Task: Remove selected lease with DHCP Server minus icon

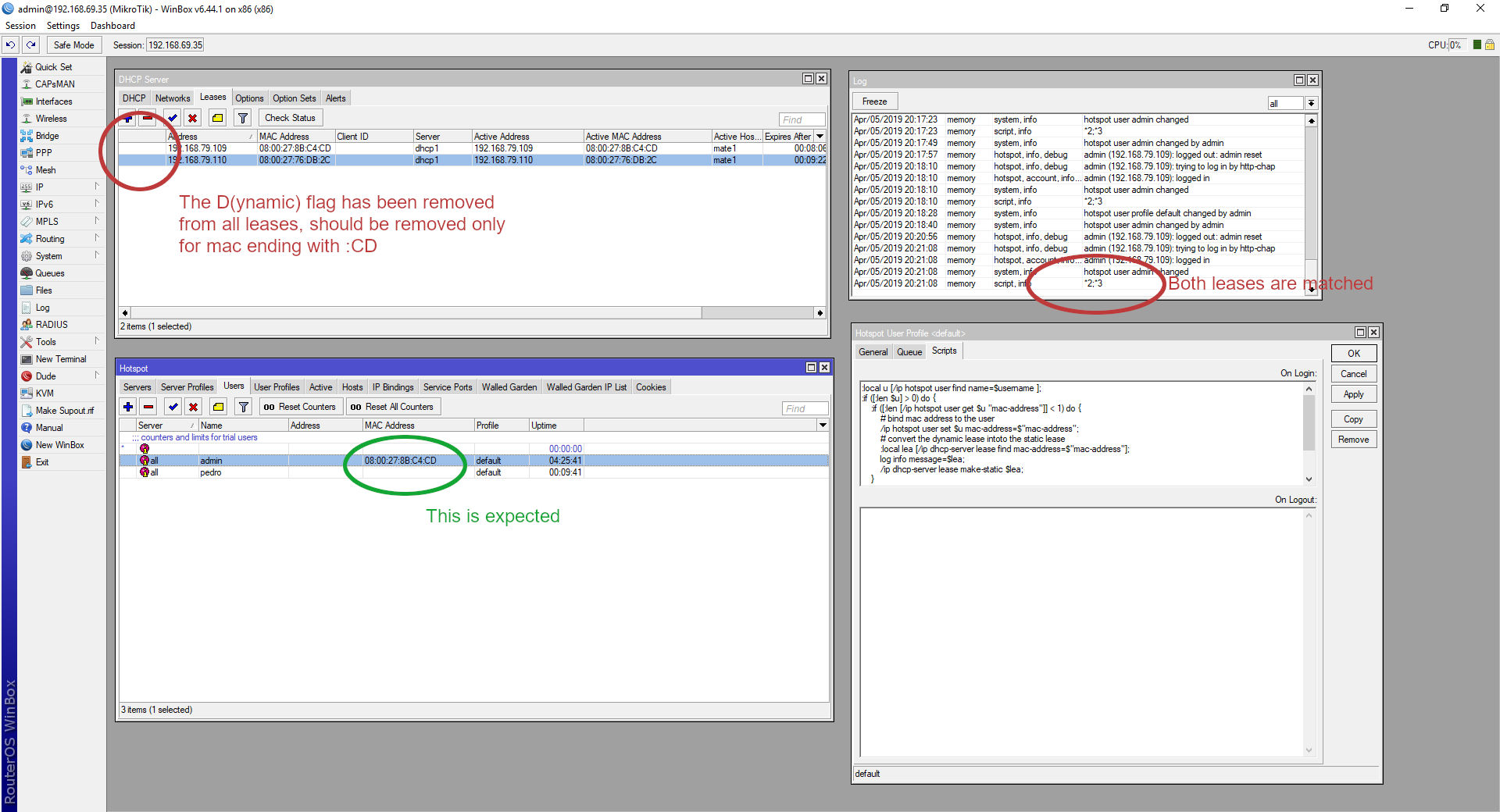Action: pyautogui.click(x=148, y=118)
